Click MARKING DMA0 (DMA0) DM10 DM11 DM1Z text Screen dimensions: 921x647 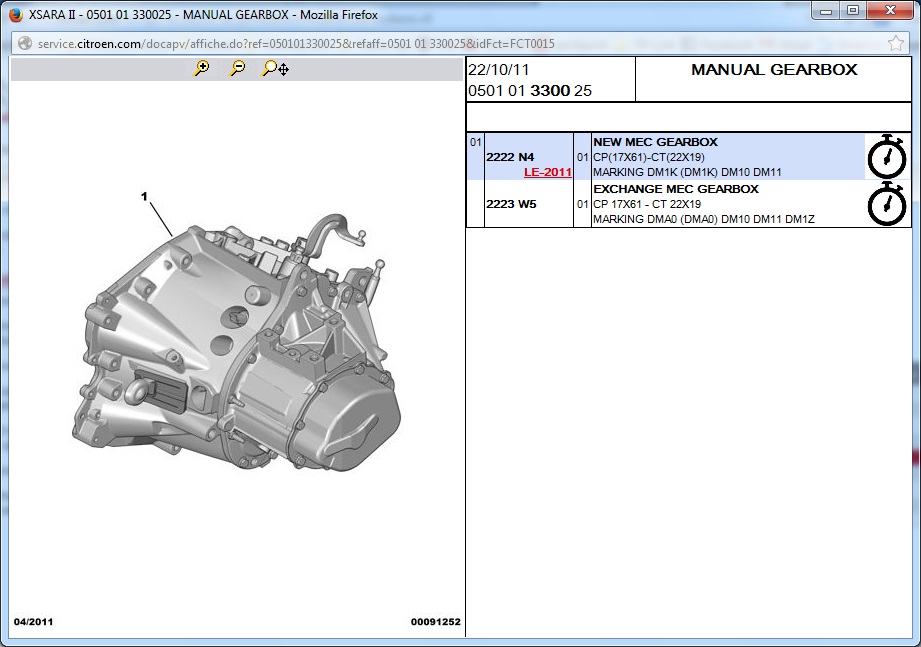coord(704,219)
